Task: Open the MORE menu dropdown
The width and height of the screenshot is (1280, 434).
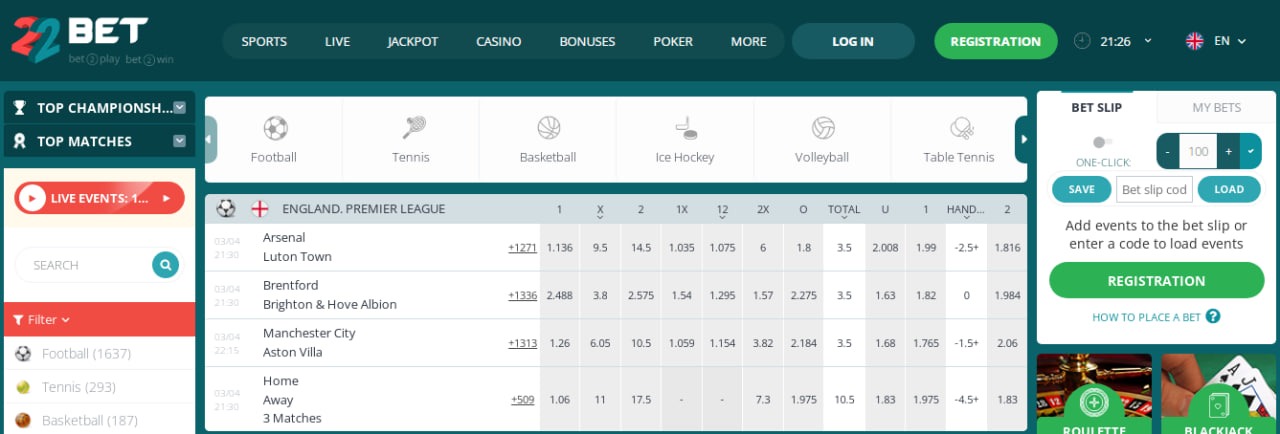Action: [748, 41]
